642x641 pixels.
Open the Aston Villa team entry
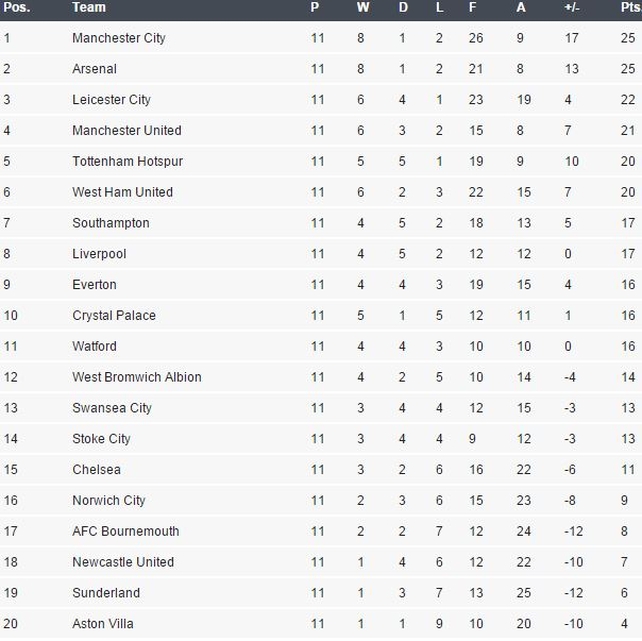click(x=103, y=624)
